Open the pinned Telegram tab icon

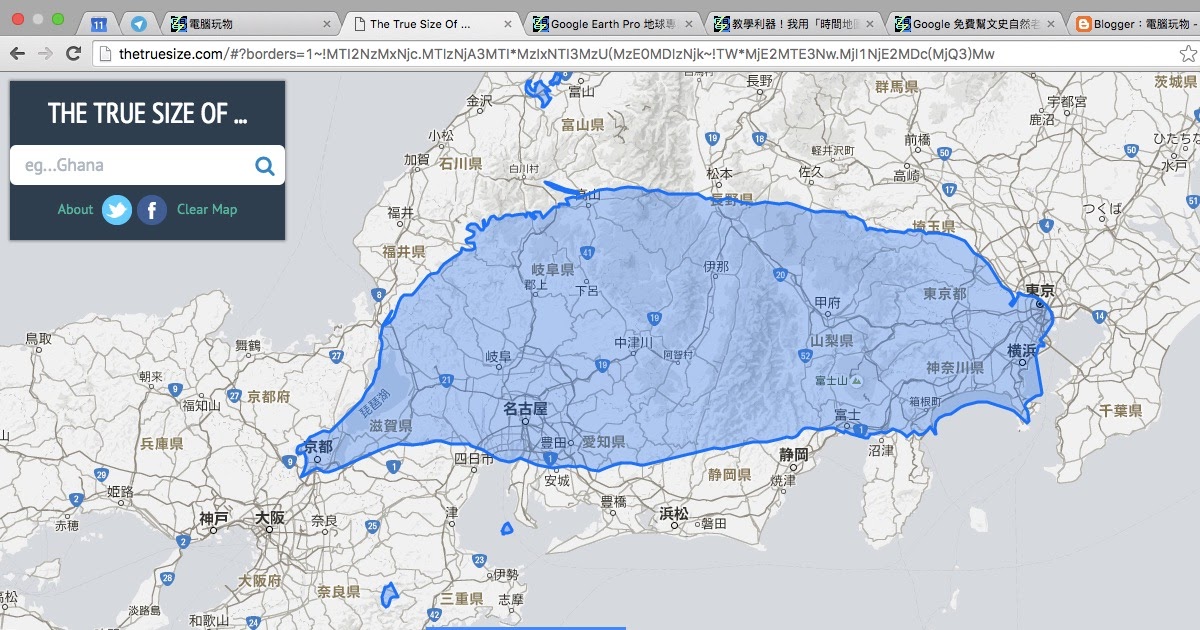[138, 23]
